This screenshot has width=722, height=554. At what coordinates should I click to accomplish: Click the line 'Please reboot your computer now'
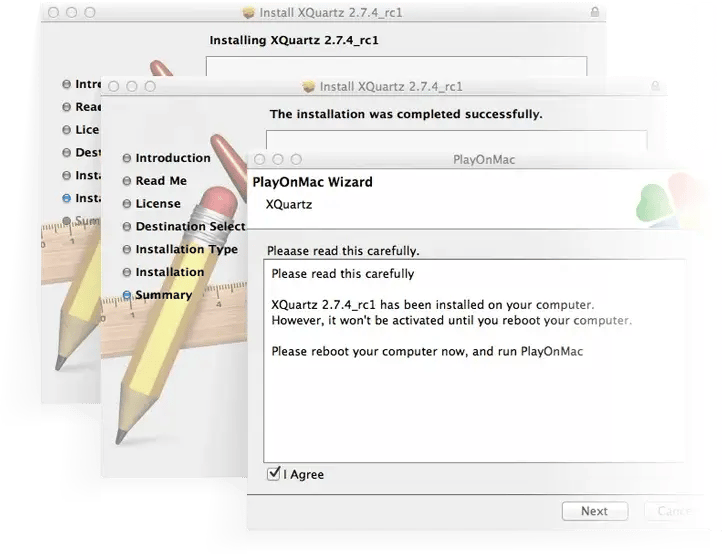click(427, 351)
